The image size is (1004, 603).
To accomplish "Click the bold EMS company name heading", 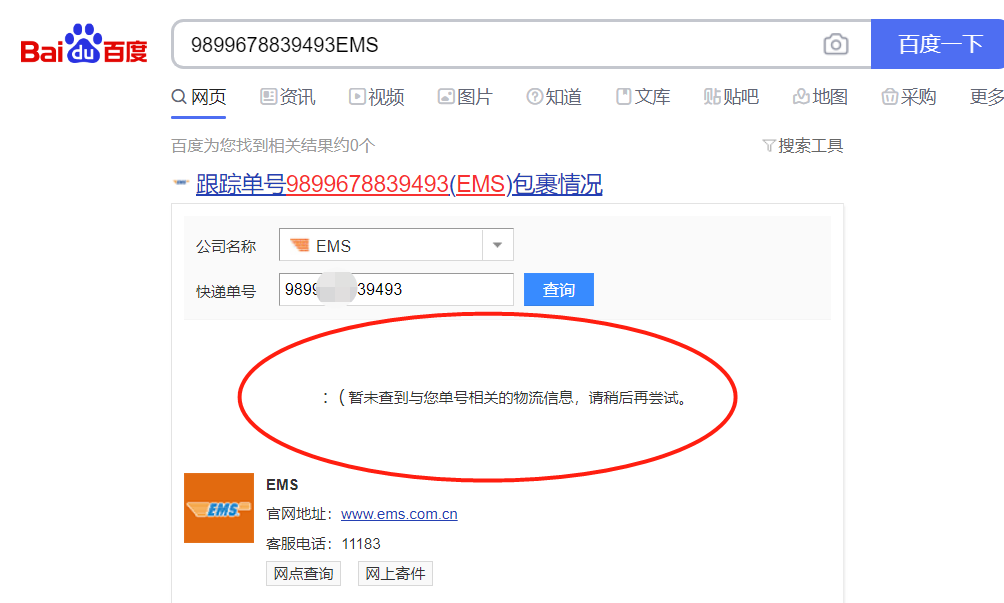I will pos(282,485).
